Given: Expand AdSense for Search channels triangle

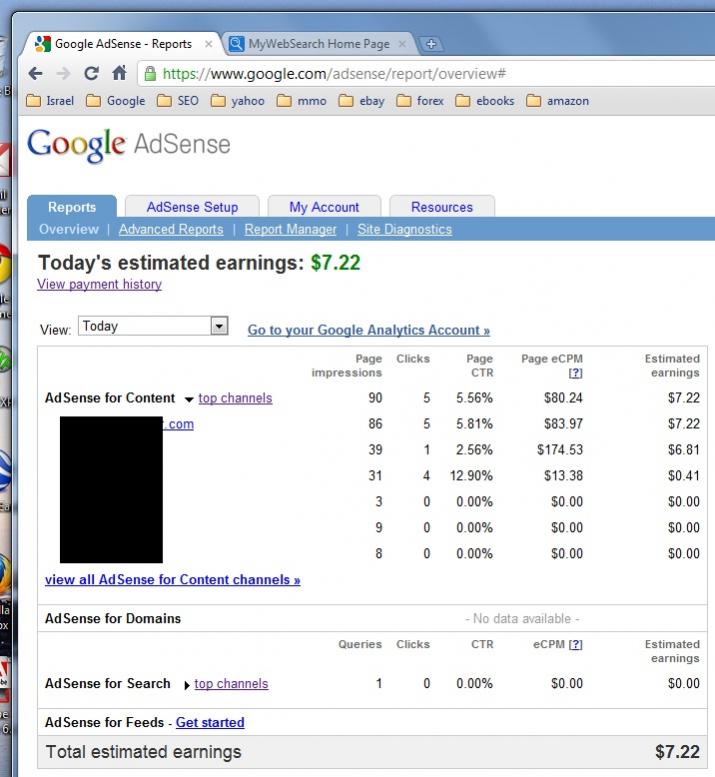Looking at the screenshot, I should tap(187, 685).
